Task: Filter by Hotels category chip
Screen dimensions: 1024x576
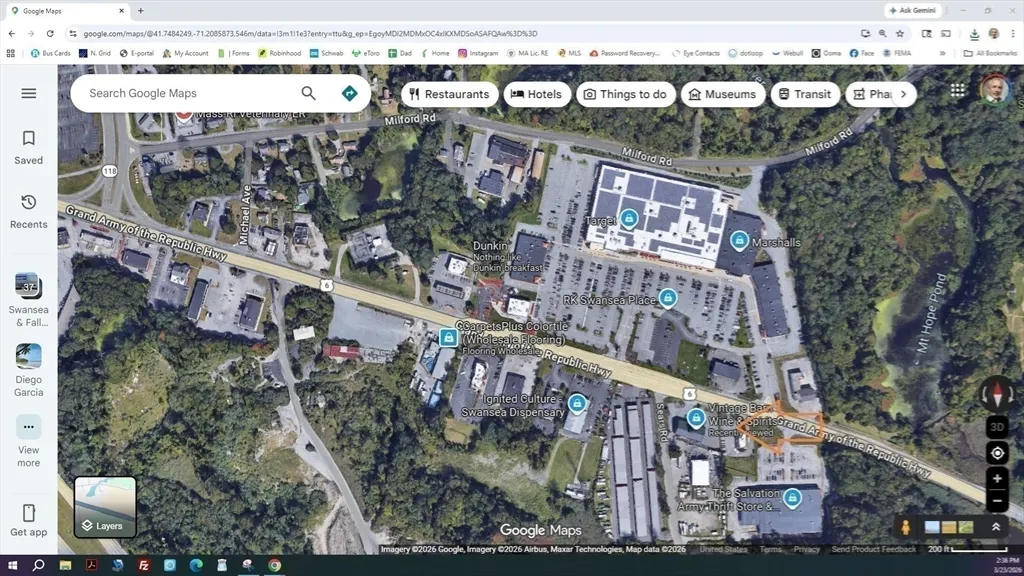Action: 536,94
